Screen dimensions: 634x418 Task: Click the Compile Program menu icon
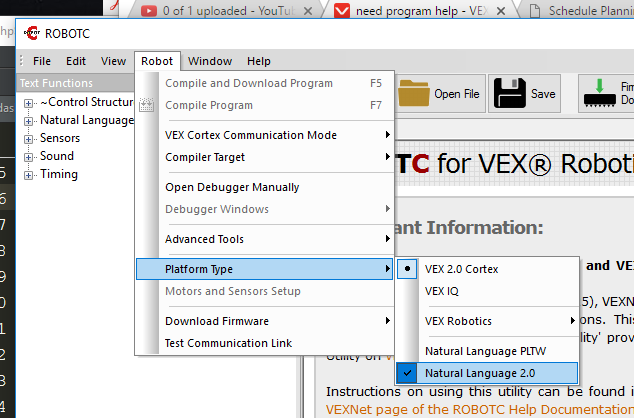coord(146,105)
